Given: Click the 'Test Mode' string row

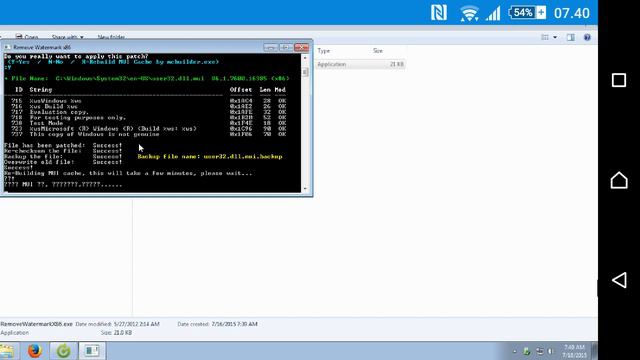Looking at the screenshot, I should [x=149, y=123].
